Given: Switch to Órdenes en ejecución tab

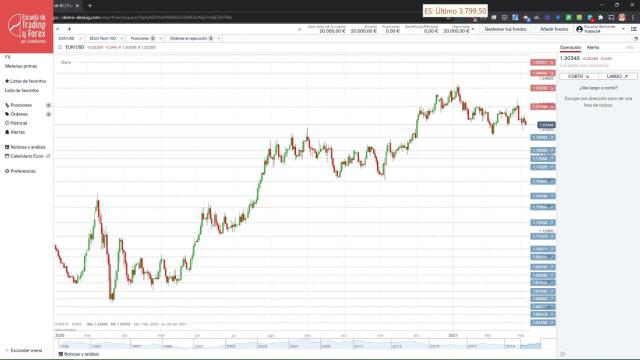Looking at the screenshot, I should 189,38.
